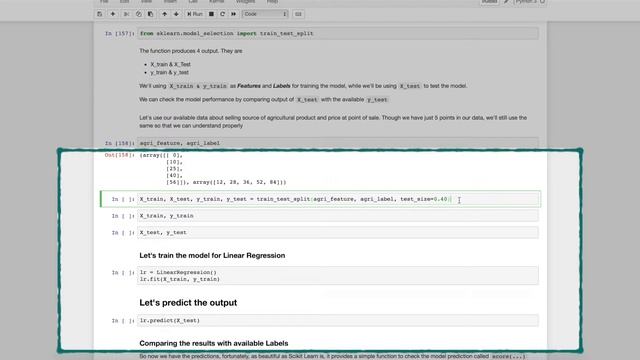The width and height of the screenshot is (640, 360).
Task: Open the command palette keyboard icon
Action: click(298, 14)
